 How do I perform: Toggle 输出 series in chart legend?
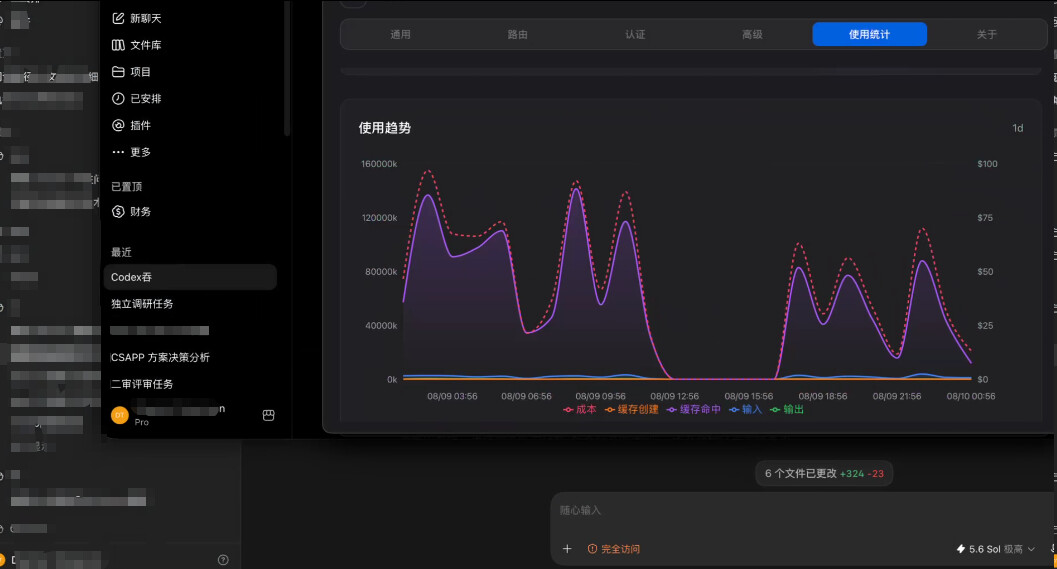click(x=787, y=409)
